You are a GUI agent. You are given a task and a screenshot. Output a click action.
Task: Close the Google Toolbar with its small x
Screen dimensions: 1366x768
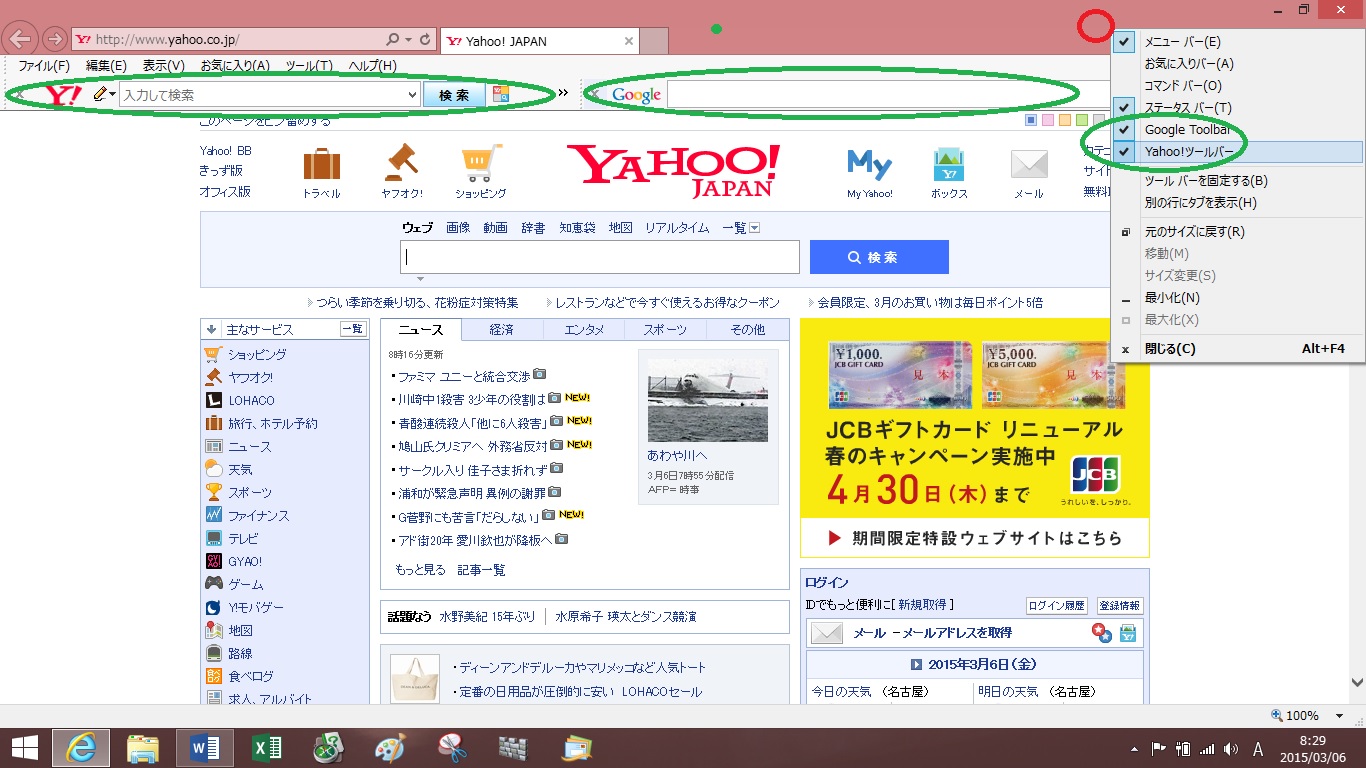click(596, 95)
